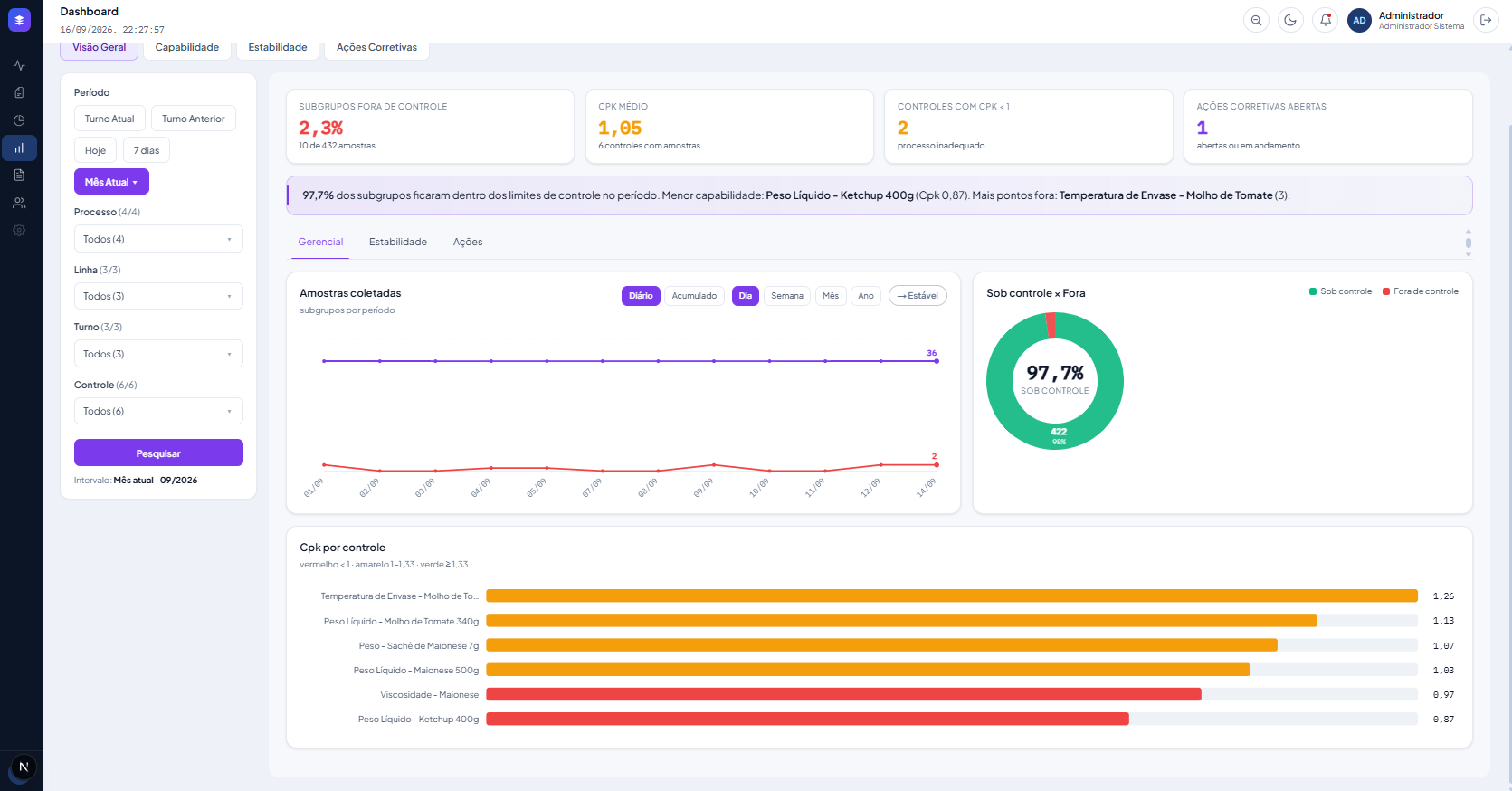Switch to the Capabilidade tab

(x=187, y=48)
